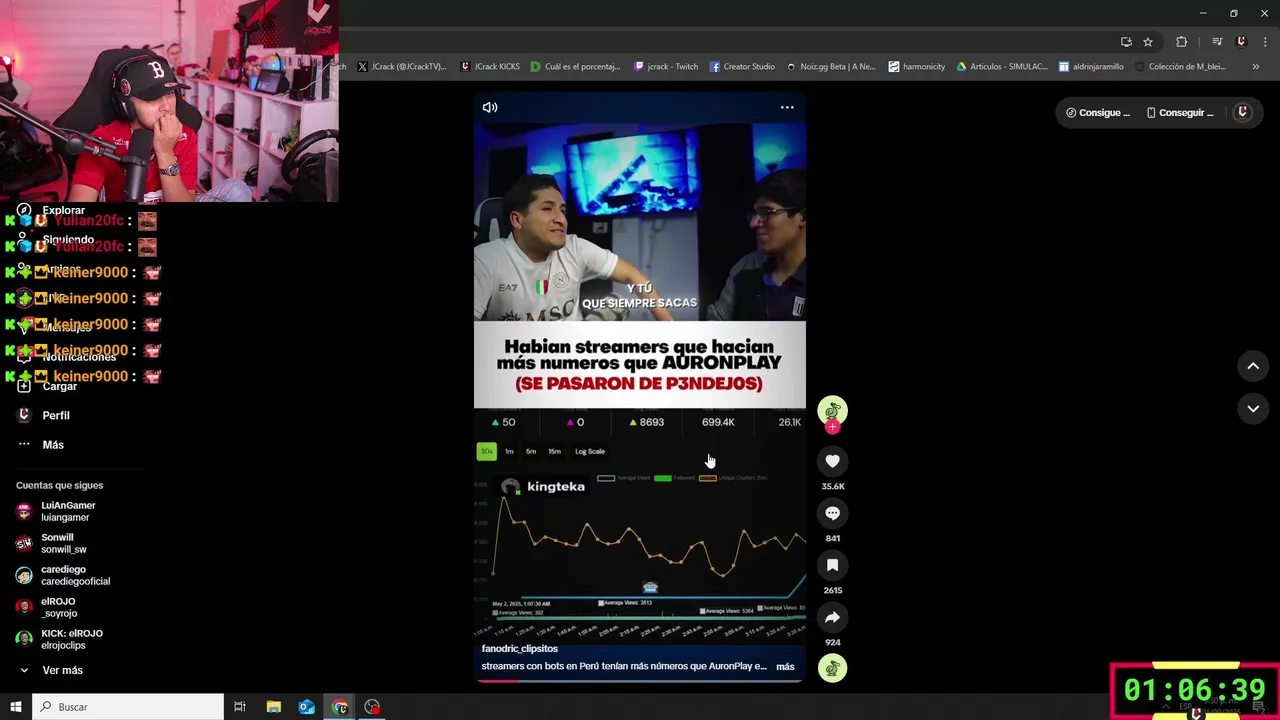The height and width of the screenshot is (720, 1280).
Task: Open Outlook from taskbar
Action: click(x=306, y=707)
